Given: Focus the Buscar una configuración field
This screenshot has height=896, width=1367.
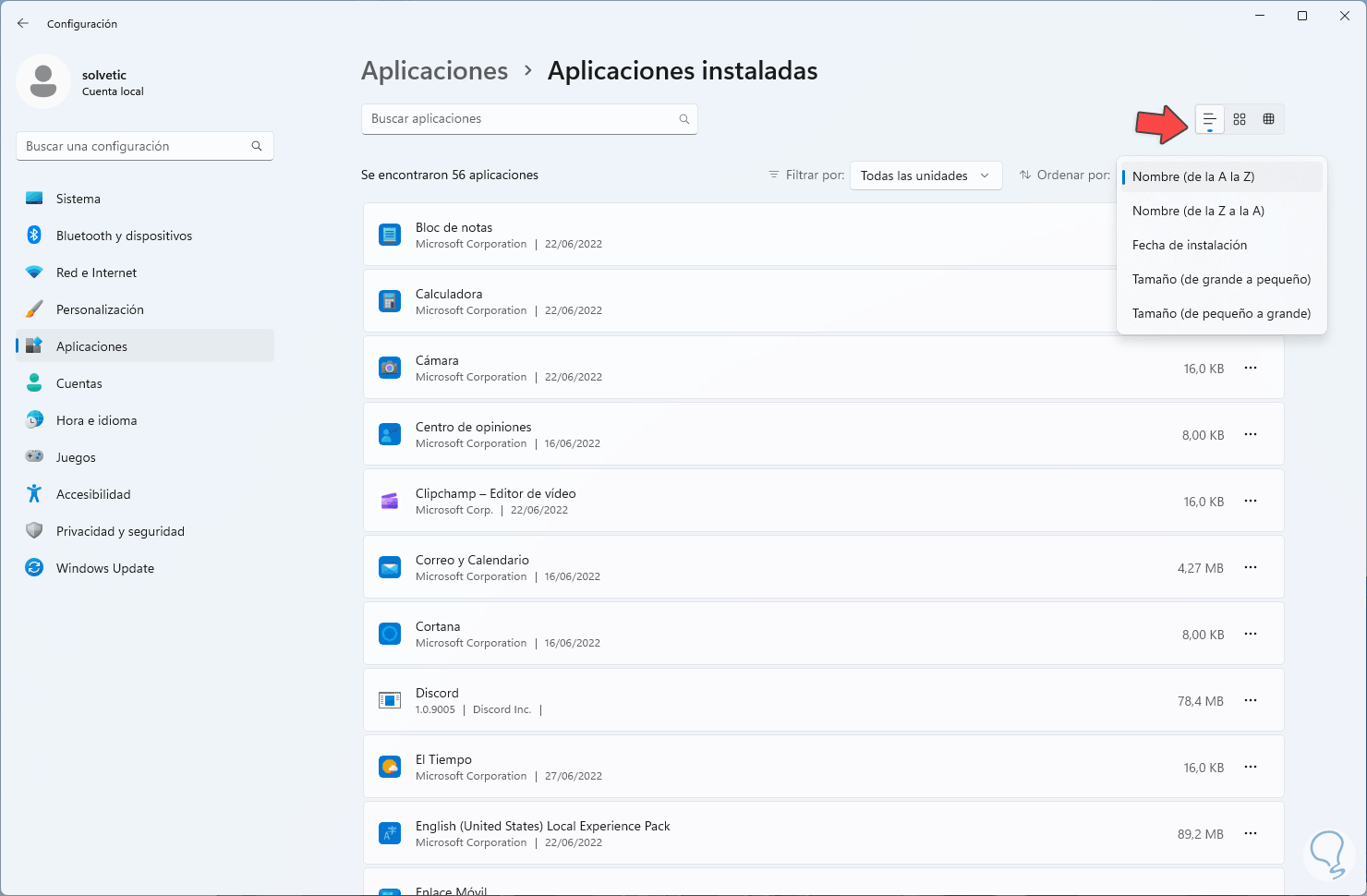Looking at the screenshot, I should [x=134, y=146].
